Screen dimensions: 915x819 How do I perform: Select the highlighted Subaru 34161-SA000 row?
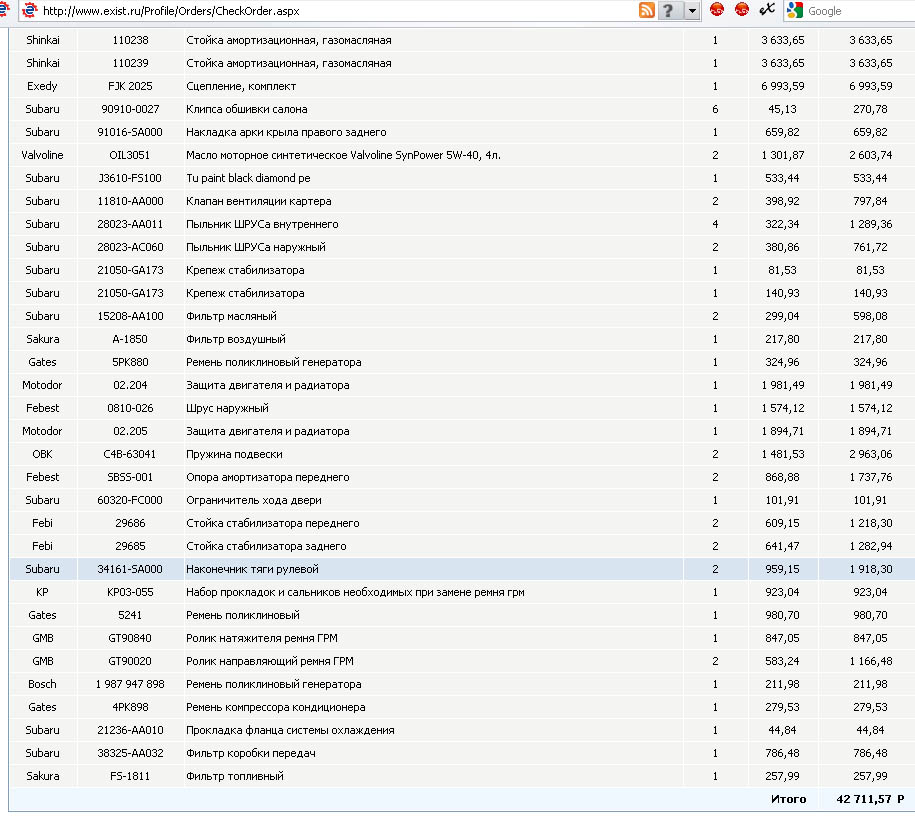(252, 569)
